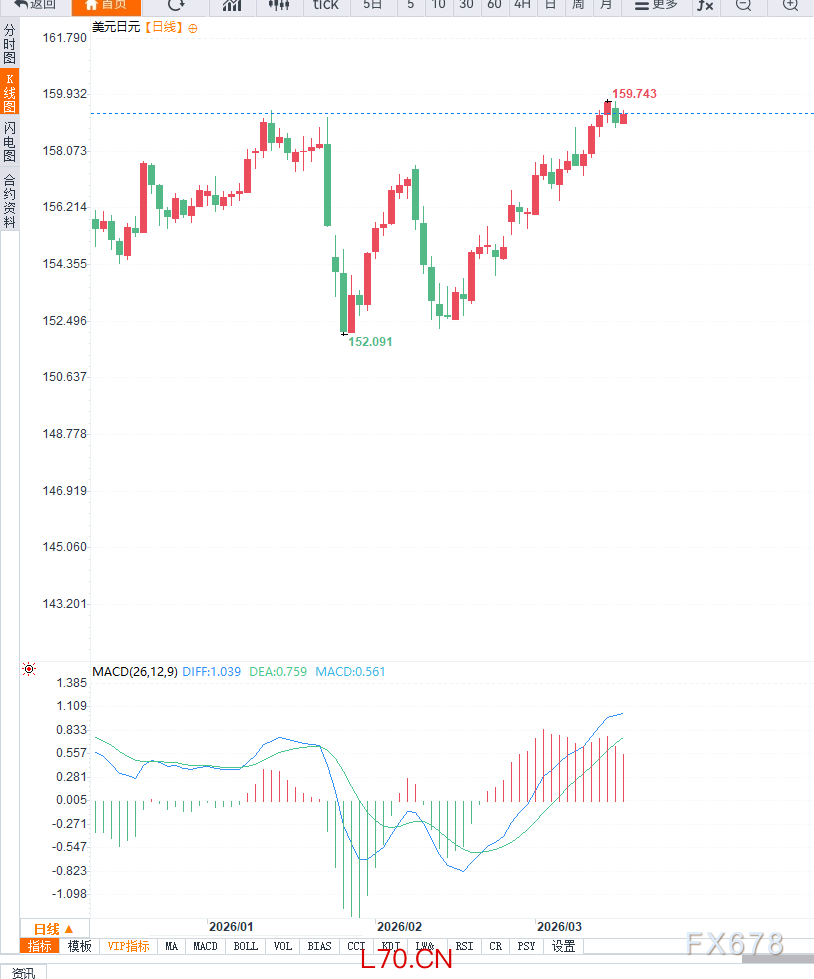Click the refresh icon in top toolbar
Screen dimensions: 814x979
[x=176, y=5]
